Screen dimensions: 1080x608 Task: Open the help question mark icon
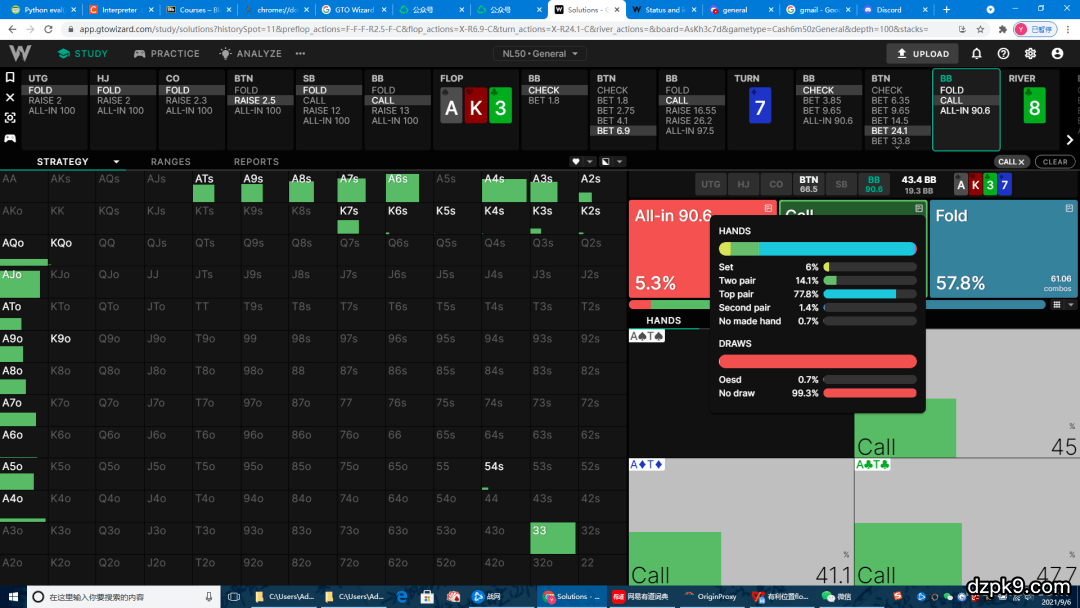point(1004,54)
